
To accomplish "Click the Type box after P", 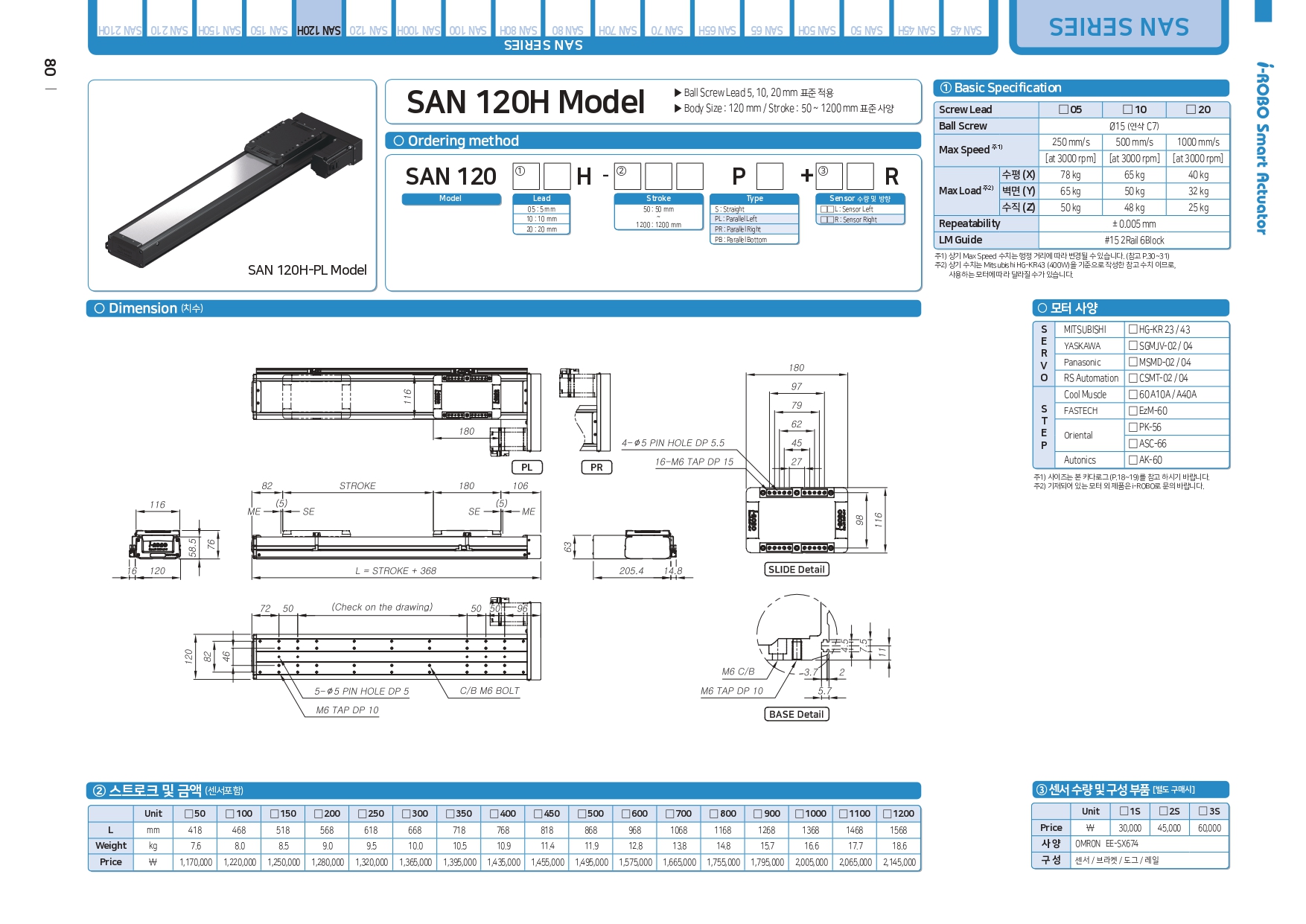I will 770,176.
